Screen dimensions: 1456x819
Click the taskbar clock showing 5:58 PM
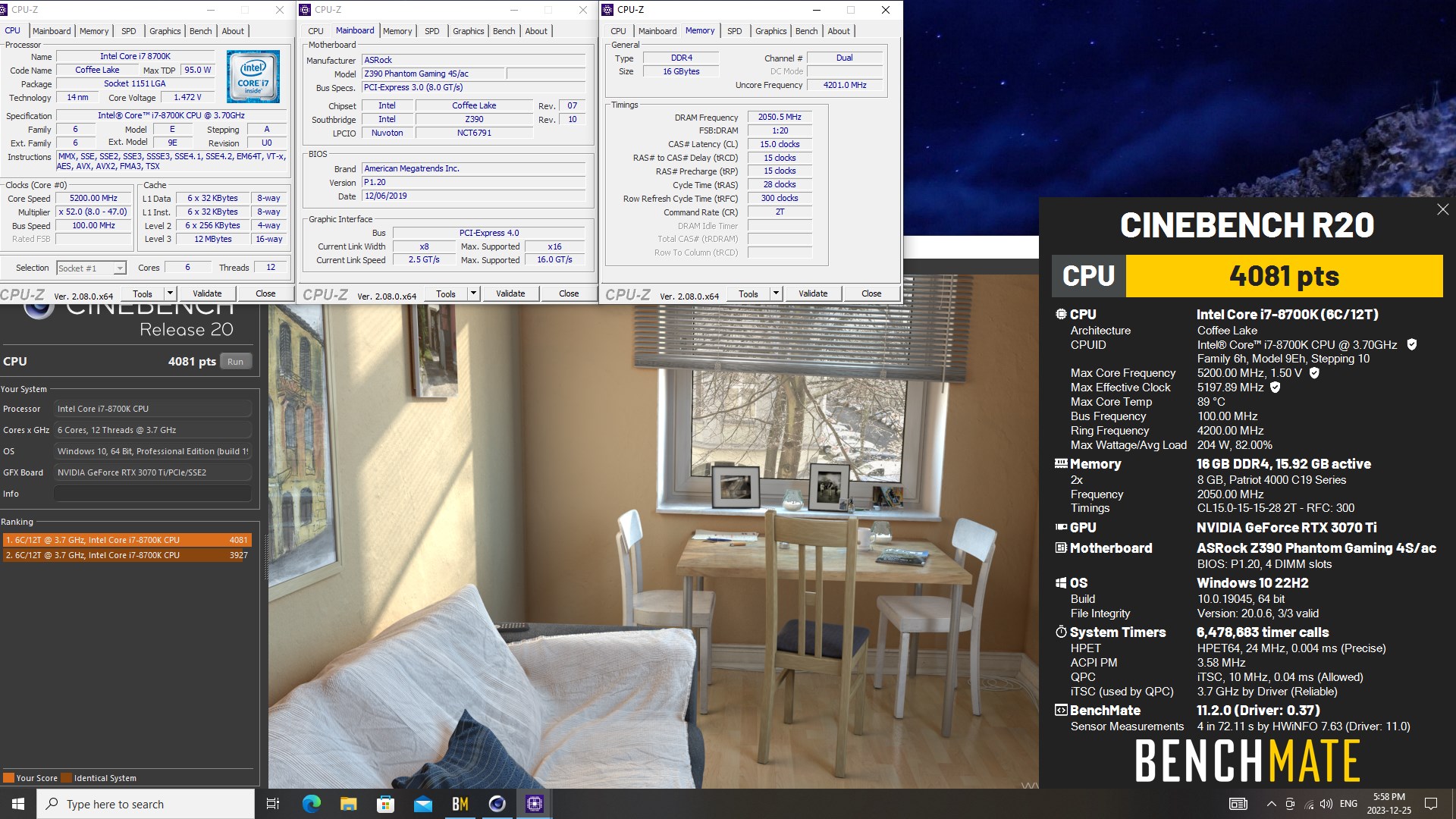1389,804
